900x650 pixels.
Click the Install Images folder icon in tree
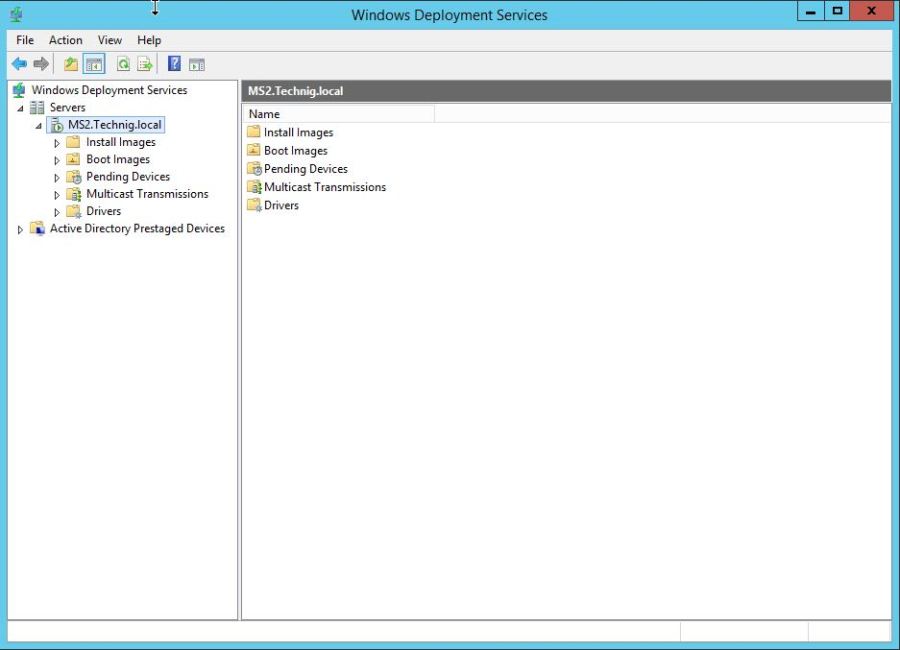(x=73, y=142)
